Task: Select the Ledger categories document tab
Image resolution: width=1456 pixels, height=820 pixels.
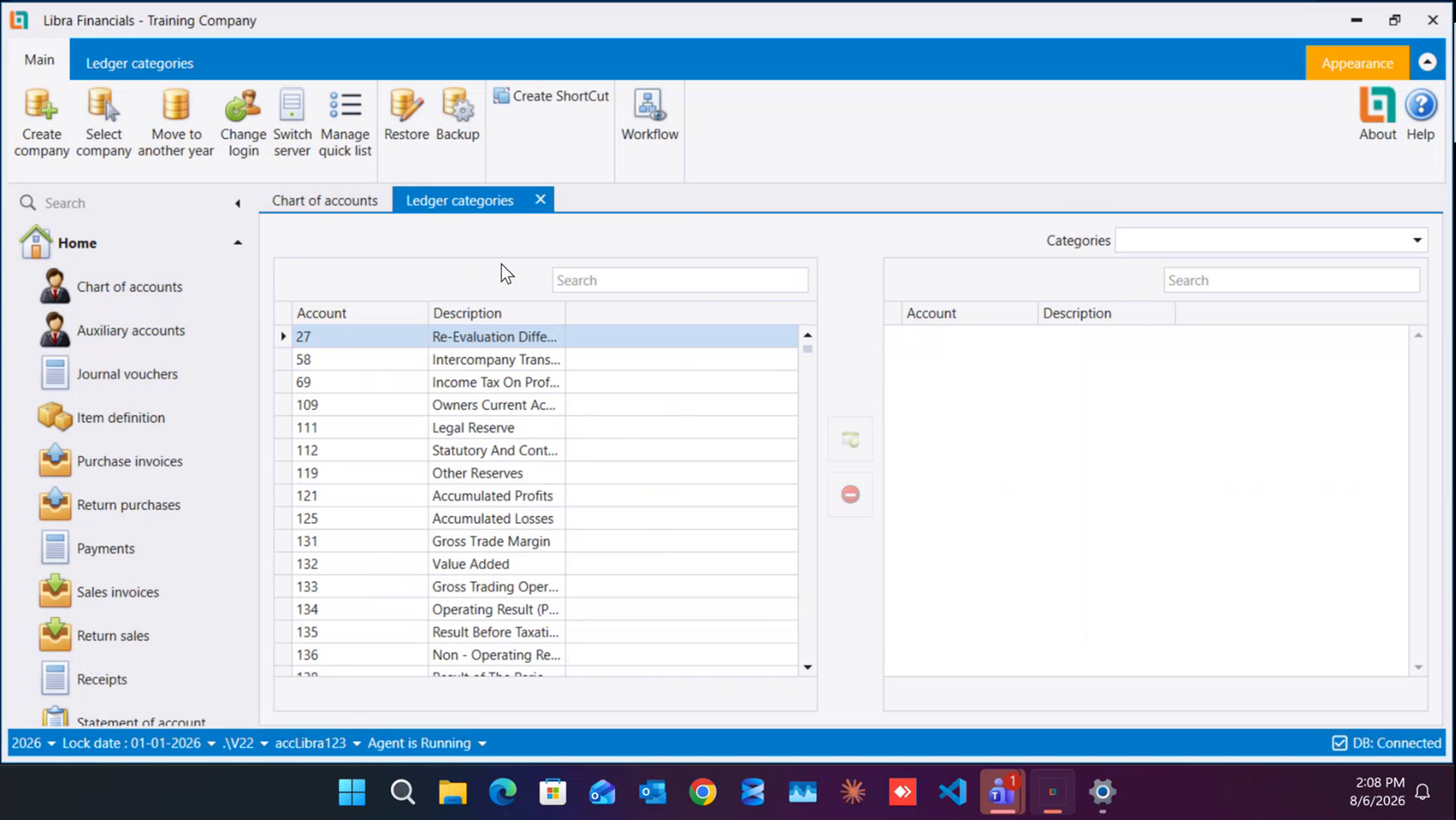Action: (x=460, y=201)
